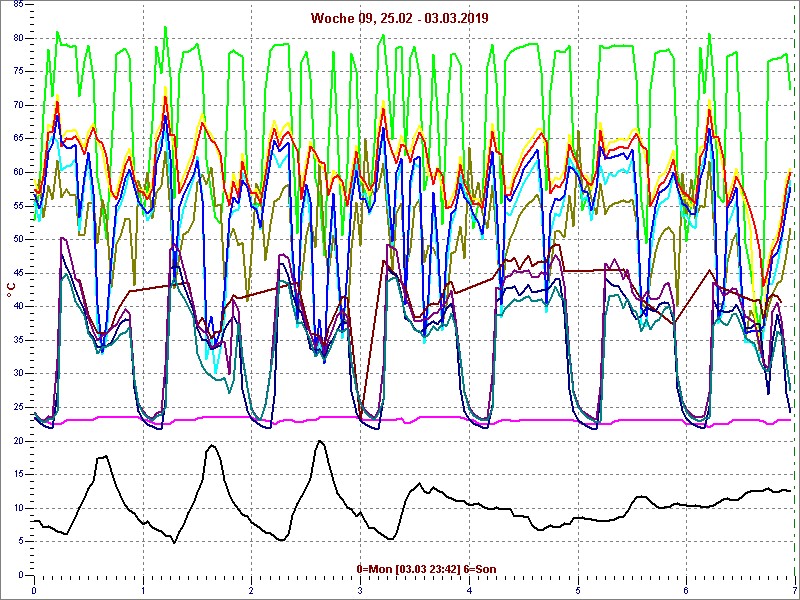Click the vertical axis value "65"
Viewport: 800px width, 600px height.
click(18, 139)
